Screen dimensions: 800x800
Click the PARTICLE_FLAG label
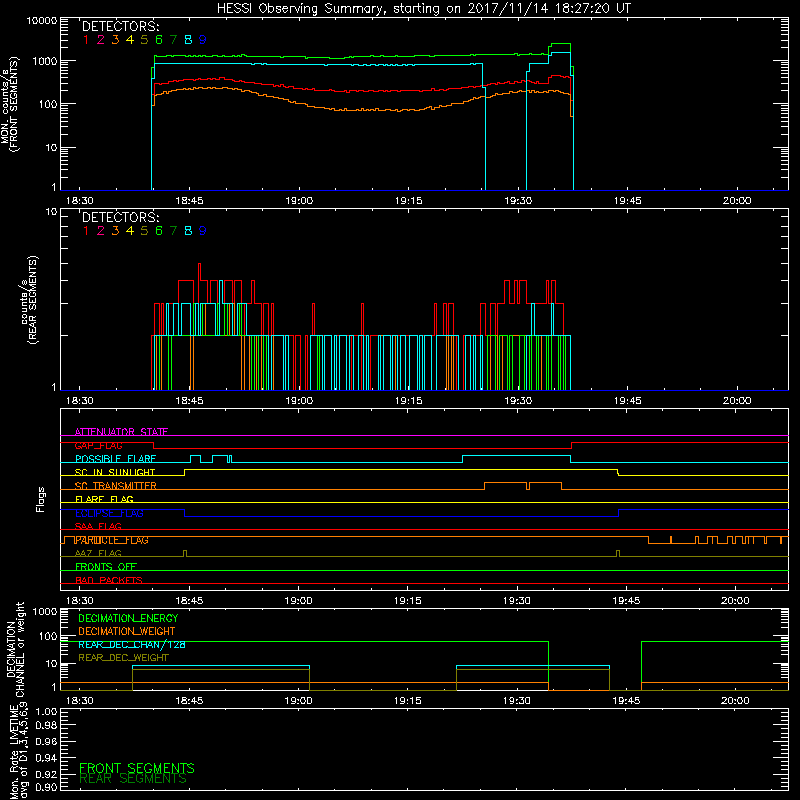pos(112,540)
